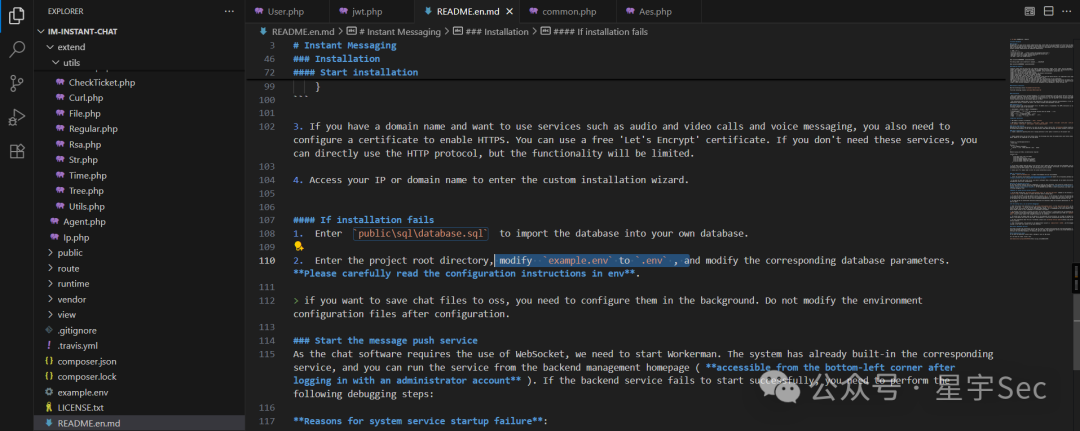The height and width of the screenshot is (431, 1080).
Task: Click line number 107 in gutter
Action: tap(267, 220)
